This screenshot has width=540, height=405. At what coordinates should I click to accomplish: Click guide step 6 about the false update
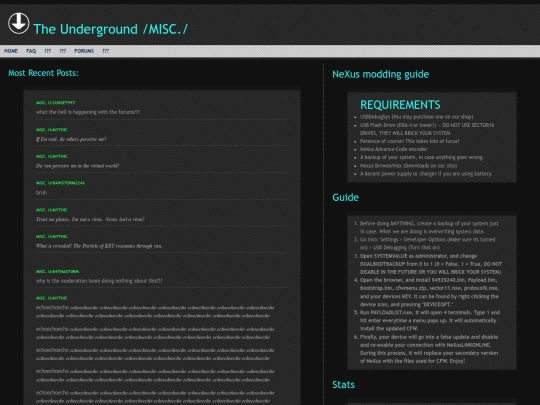429,349
